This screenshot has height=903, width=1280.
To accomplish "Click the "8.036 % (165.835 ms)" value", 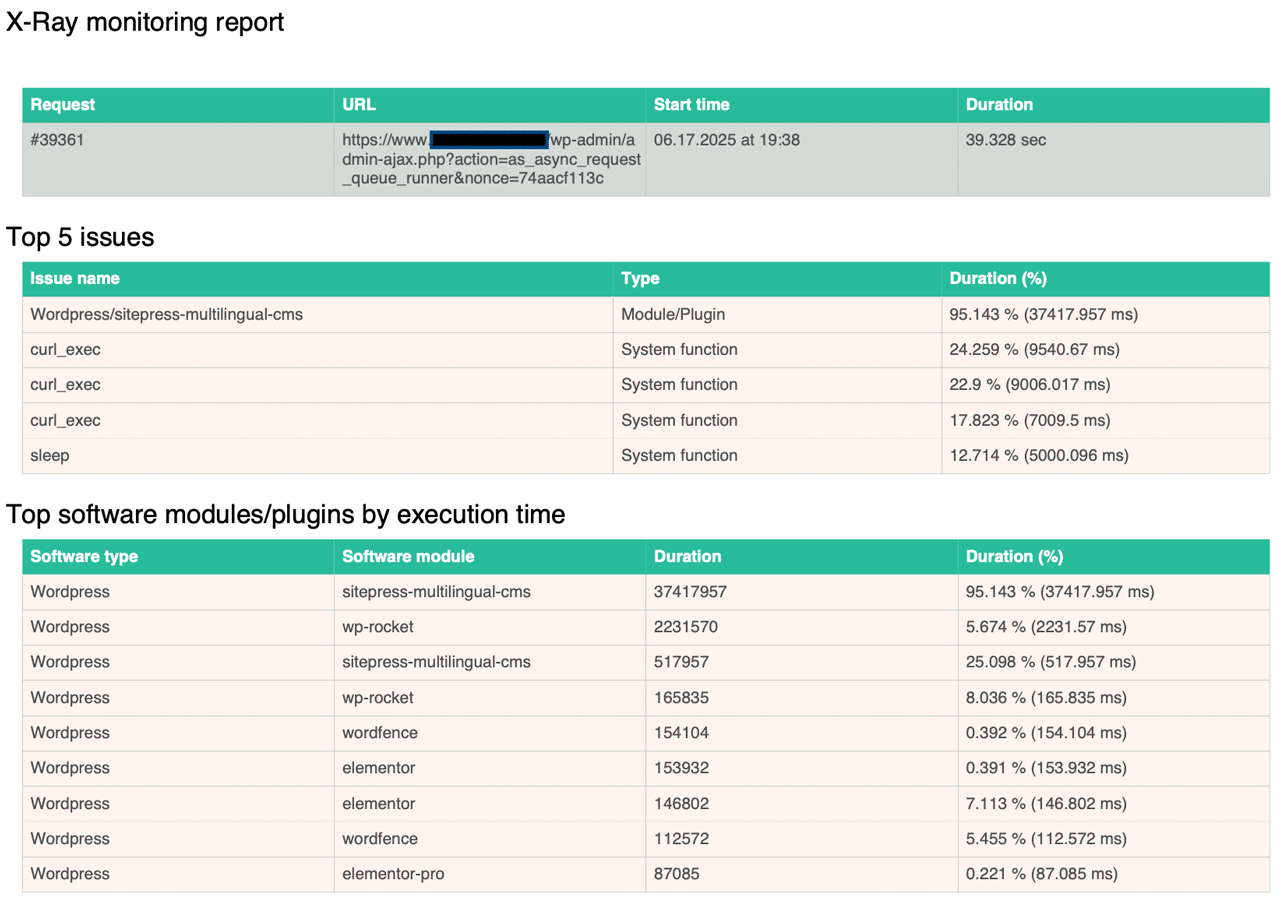I will point(1047,698).
